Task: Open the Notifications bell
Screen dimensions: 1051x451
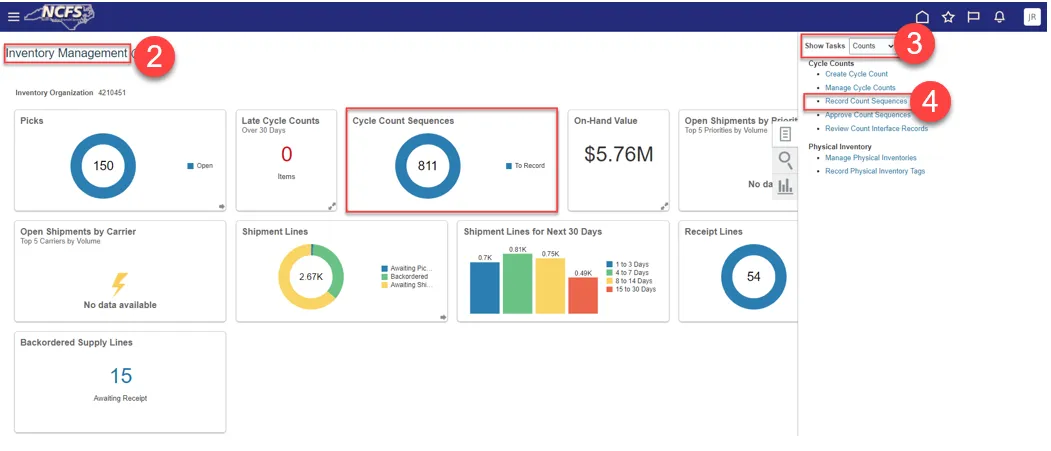Action: pyautogui.click(x=999, y=17)
